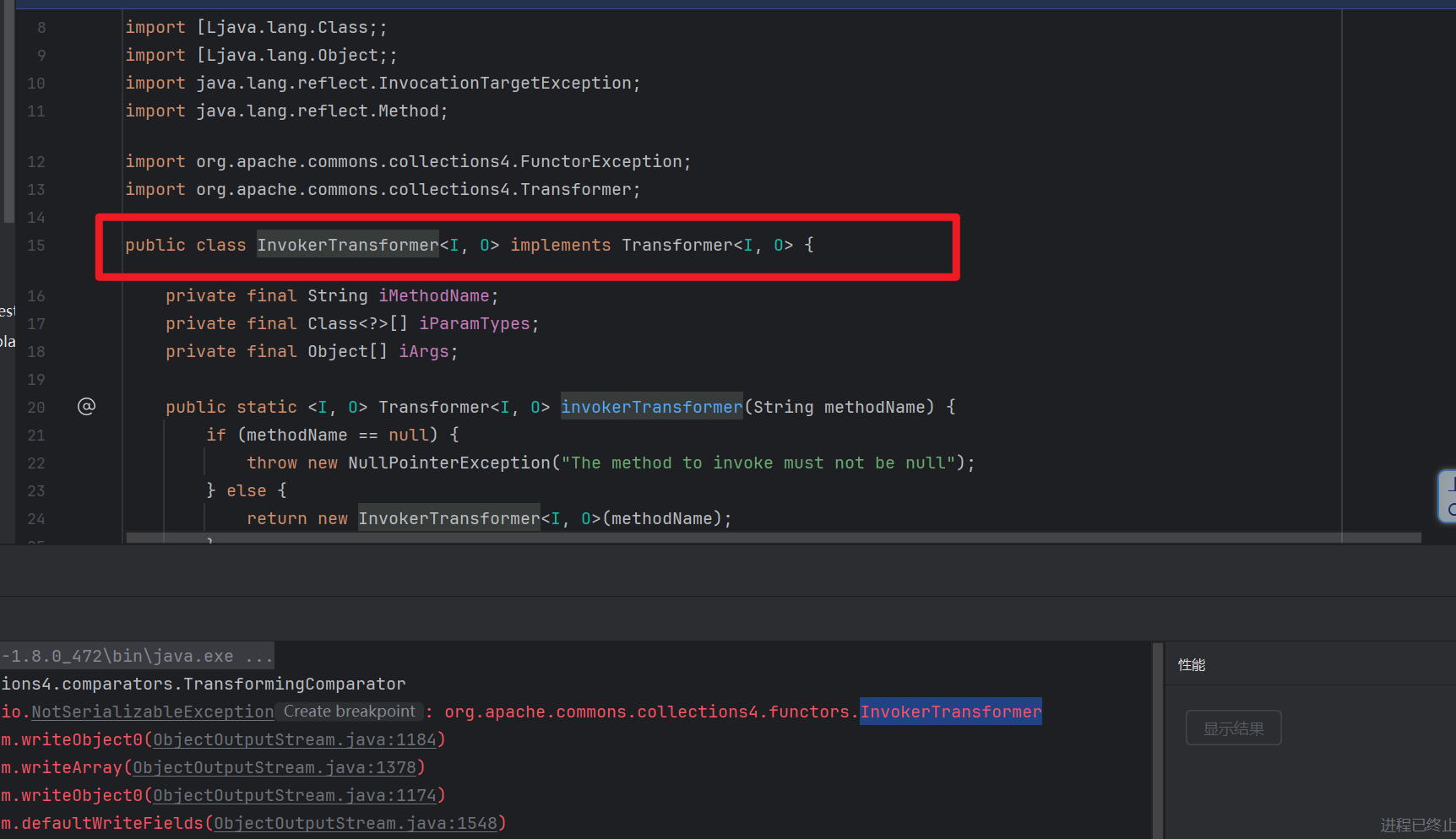Click the @ gutter icon on line 20
The image size is (1456, 839).
[86, 407]
